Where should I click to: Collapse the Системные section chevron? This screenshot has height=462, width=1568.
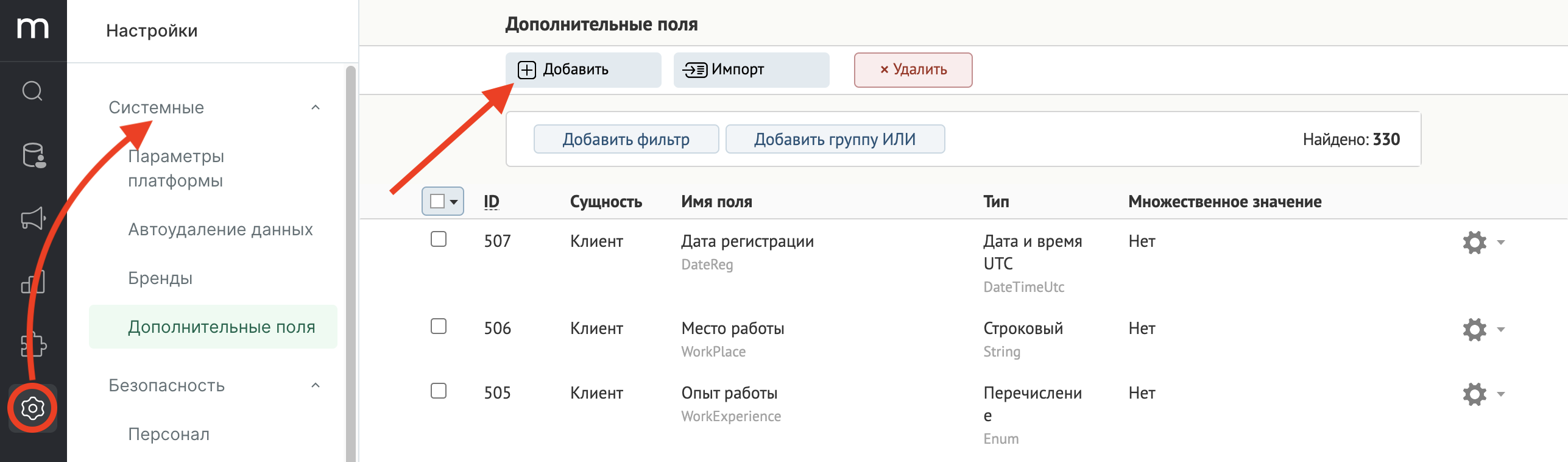pos(316,107)
